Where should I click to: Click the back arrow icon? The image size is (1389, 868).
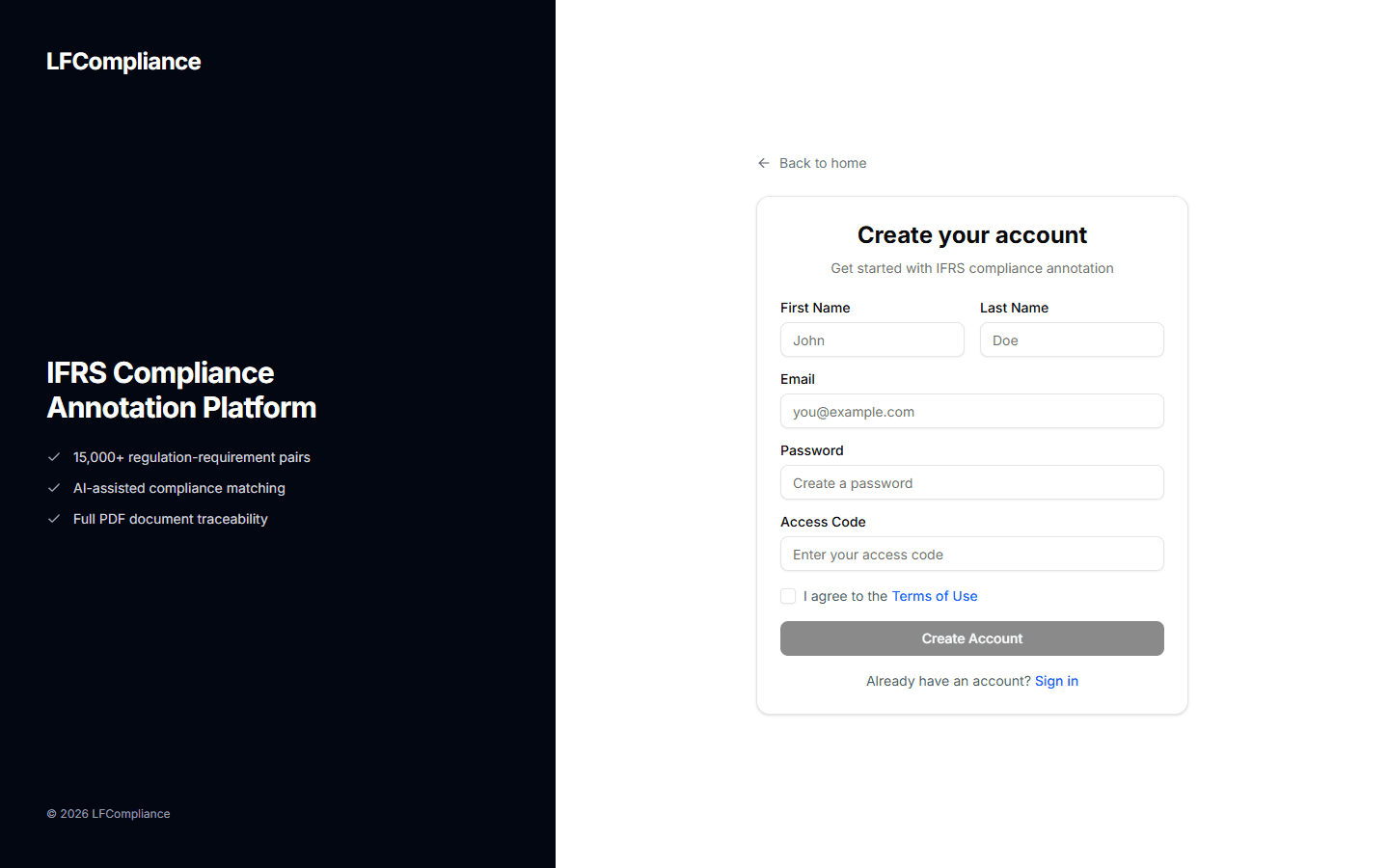pos(763,163)
